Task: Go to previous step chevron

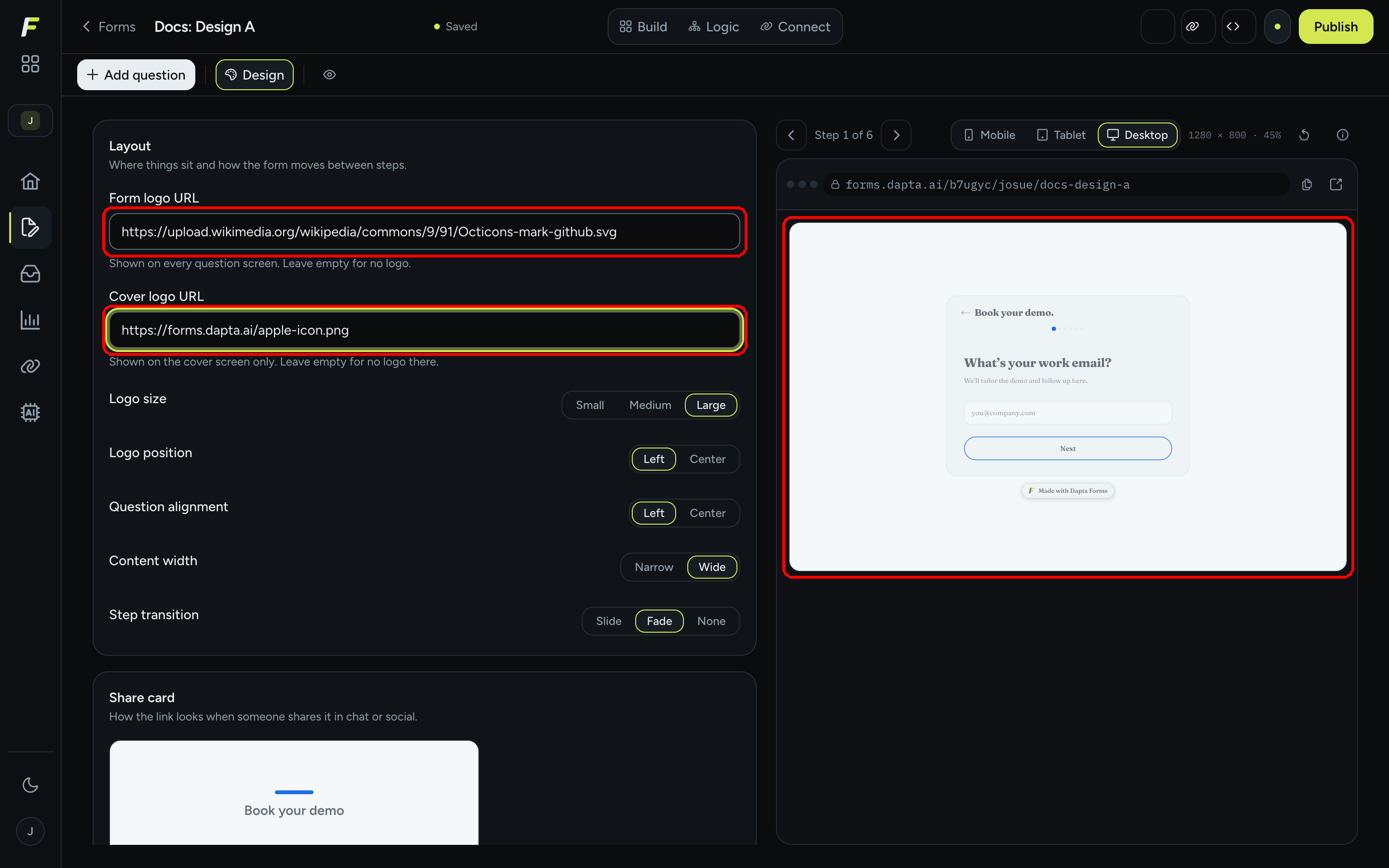Action: tap(791, 135)
